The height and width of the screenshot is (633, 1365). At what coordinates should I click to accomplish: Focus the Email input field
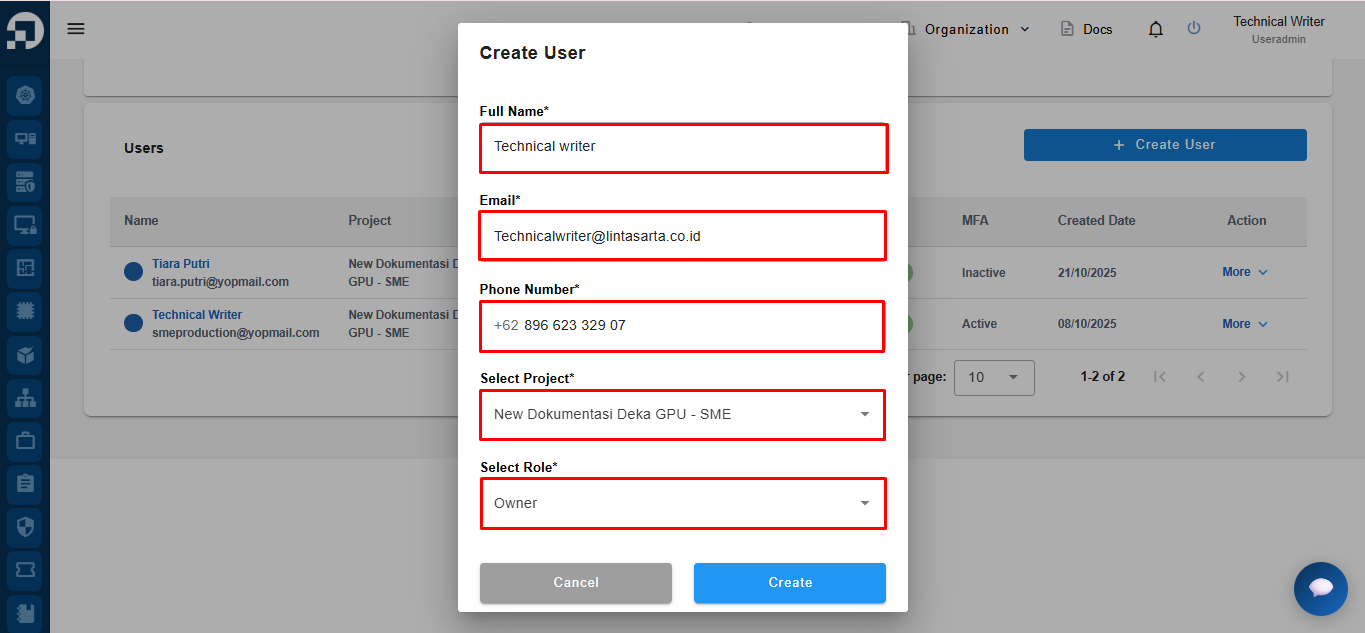click(x=683, y=236)
